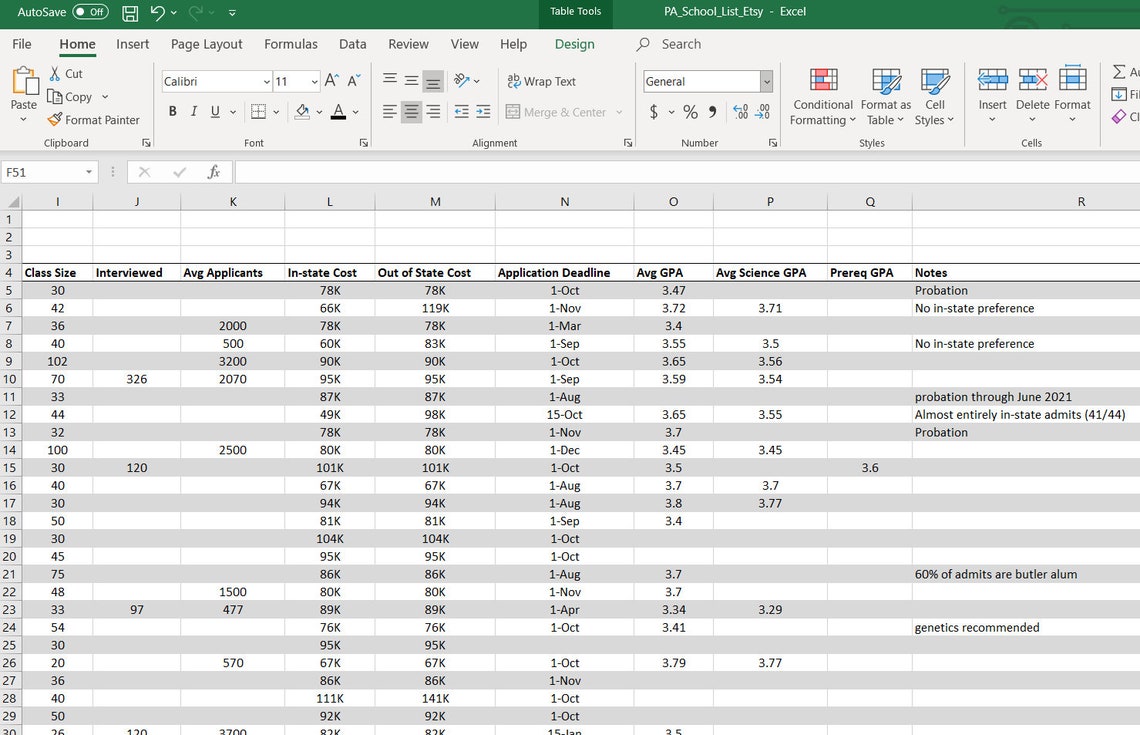Apply the Percent Style format

click(x=690, y=112)
